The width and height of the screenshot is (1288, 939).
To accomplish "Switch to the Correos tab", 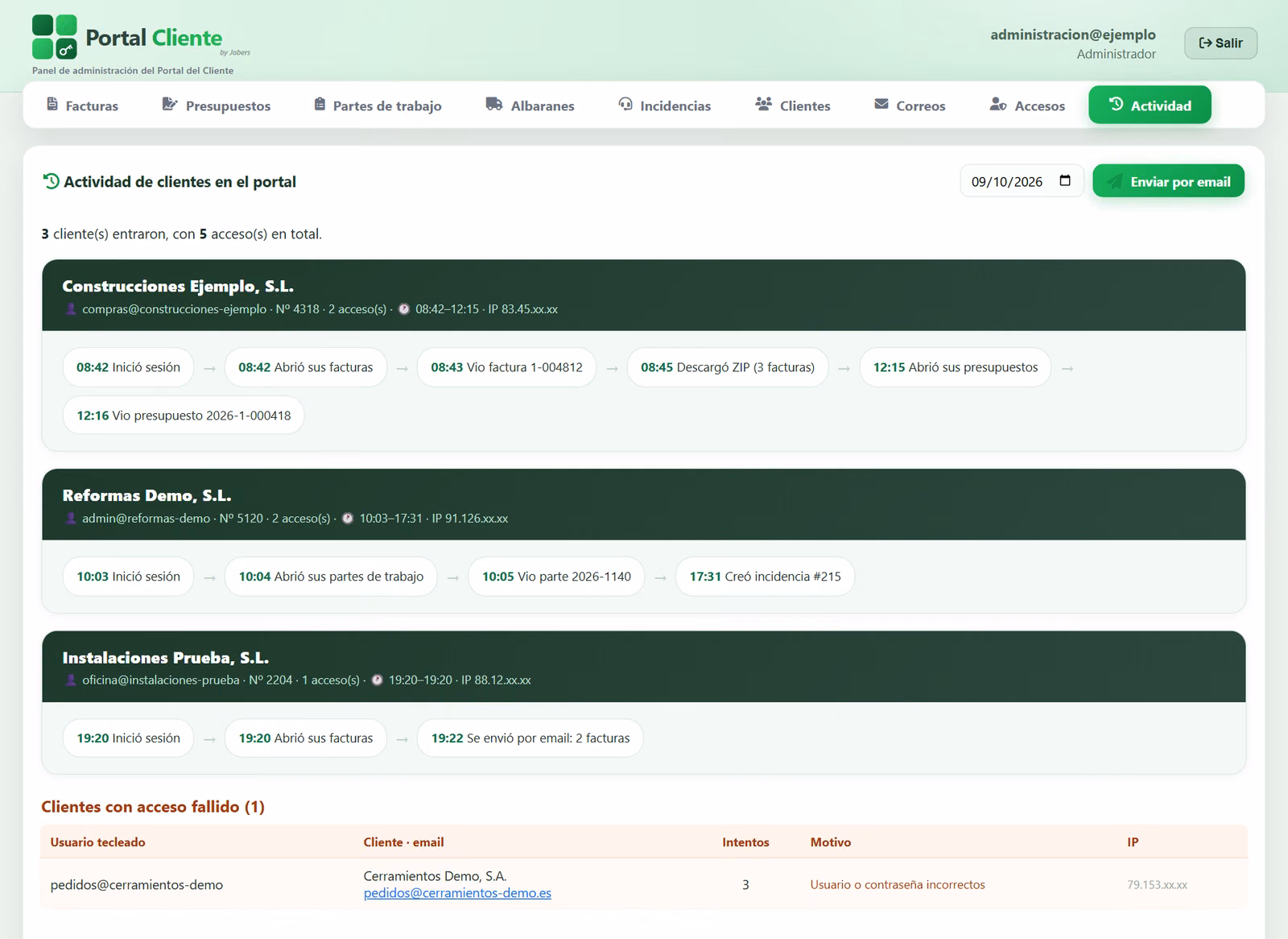I will click(910, 105).
